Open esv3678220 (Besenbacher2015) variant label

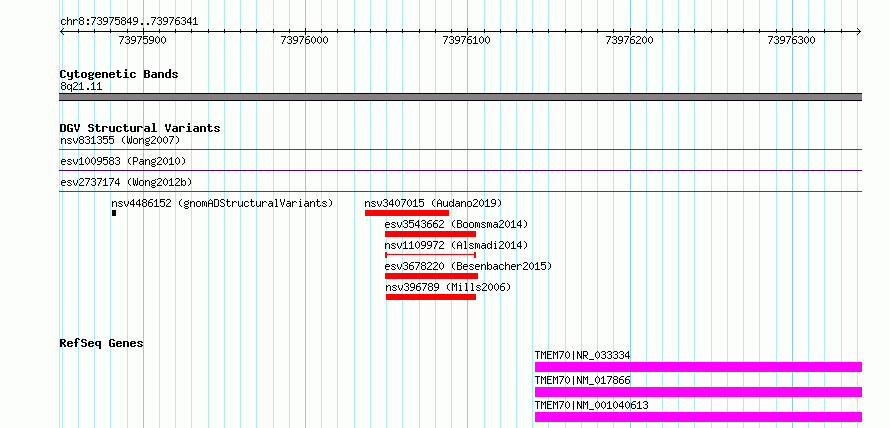point(468,266)
